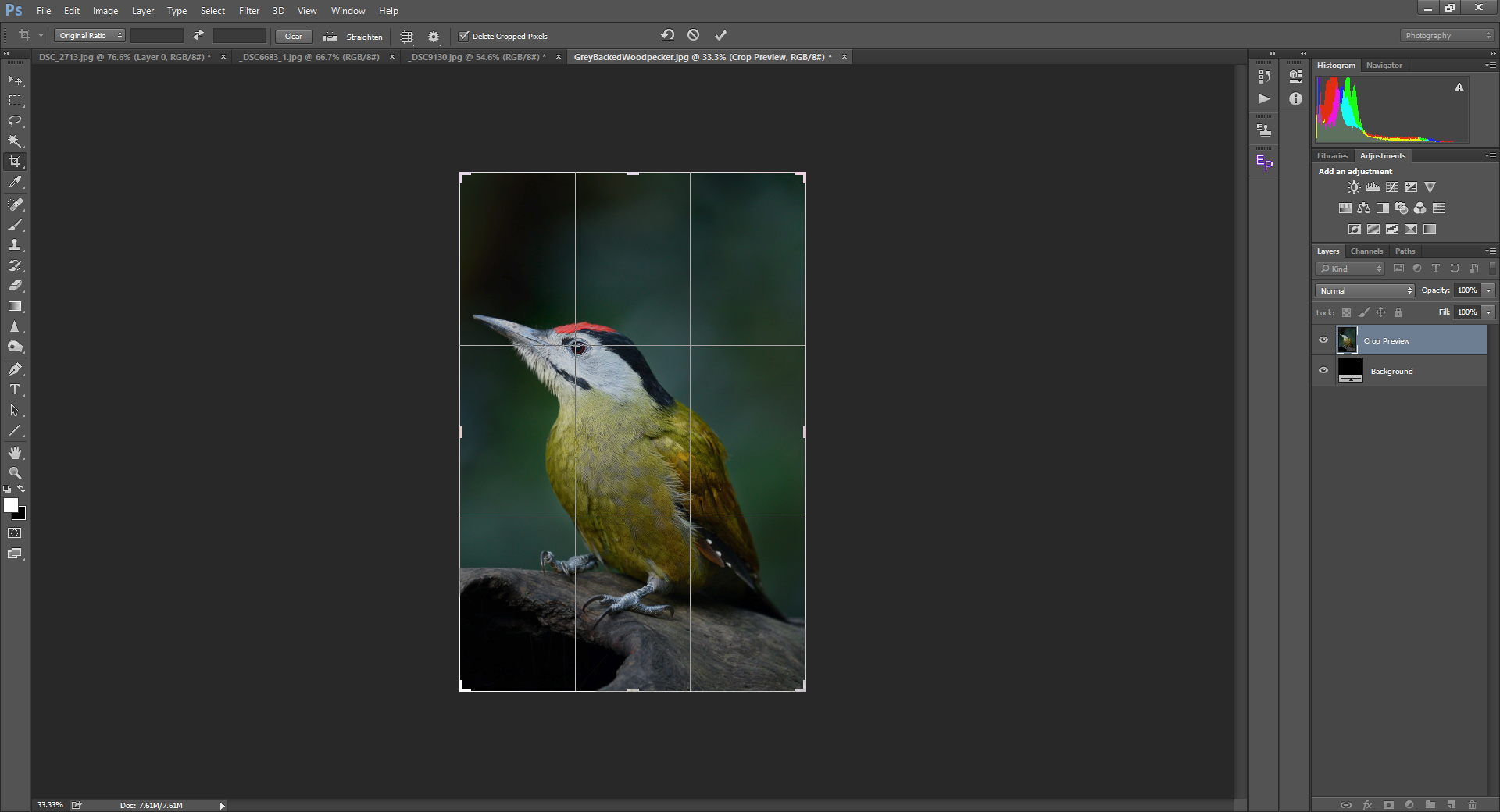Click the Clear button
Viewport: 1500px width, 812px height.
294,37
